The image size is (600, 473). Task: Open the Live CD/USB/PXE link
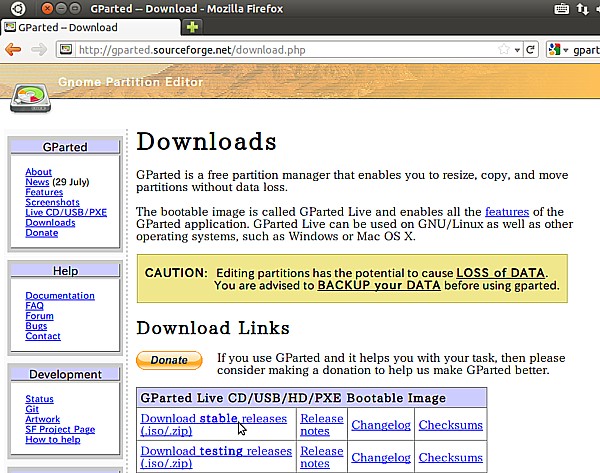(66, 212)
